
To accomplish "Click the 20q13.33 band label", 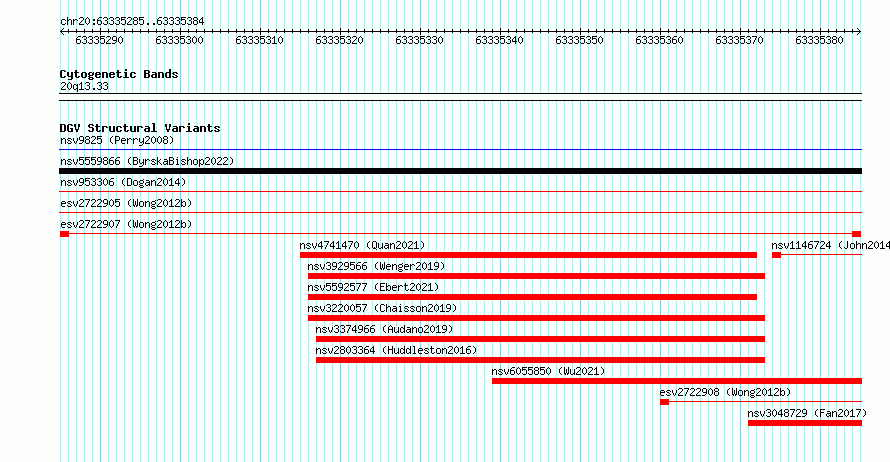I will pos(84,86).
